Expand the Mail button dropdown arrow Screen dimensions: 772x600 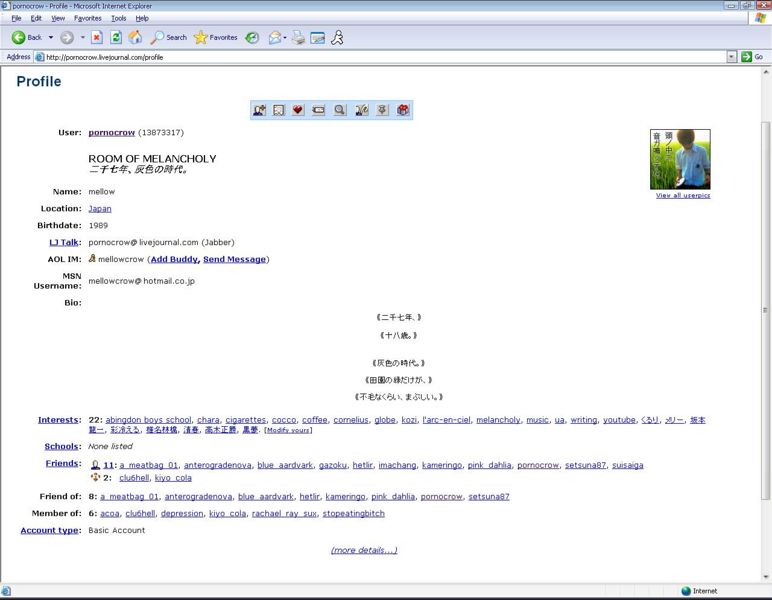[285, 37]
